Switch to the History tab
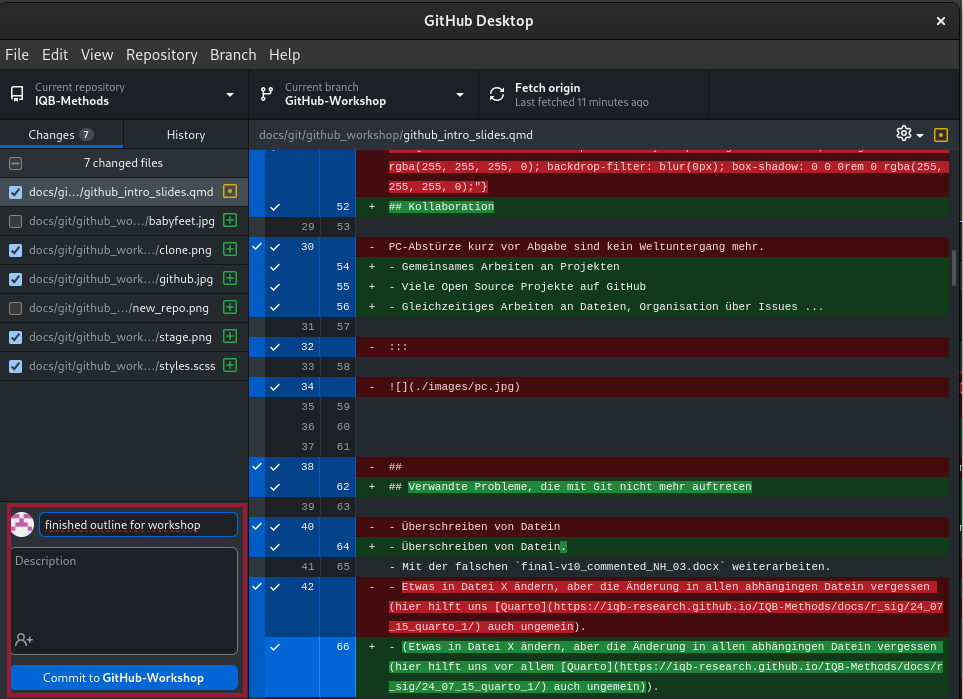This screenshot has height=699, width=963. pyautogui.click(x=185, y=135)
